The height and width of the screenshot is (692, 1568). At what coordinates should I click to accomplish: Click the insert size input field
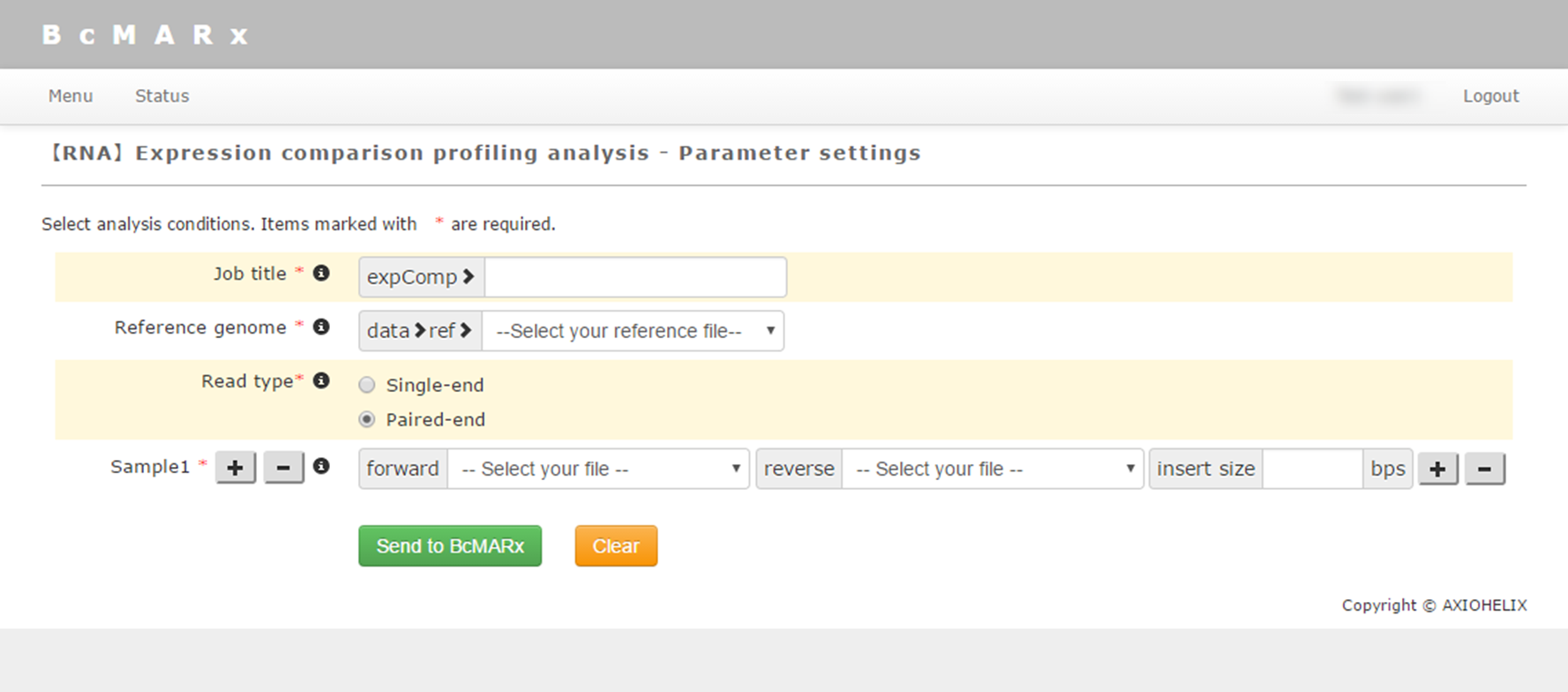coord(1312,469)
